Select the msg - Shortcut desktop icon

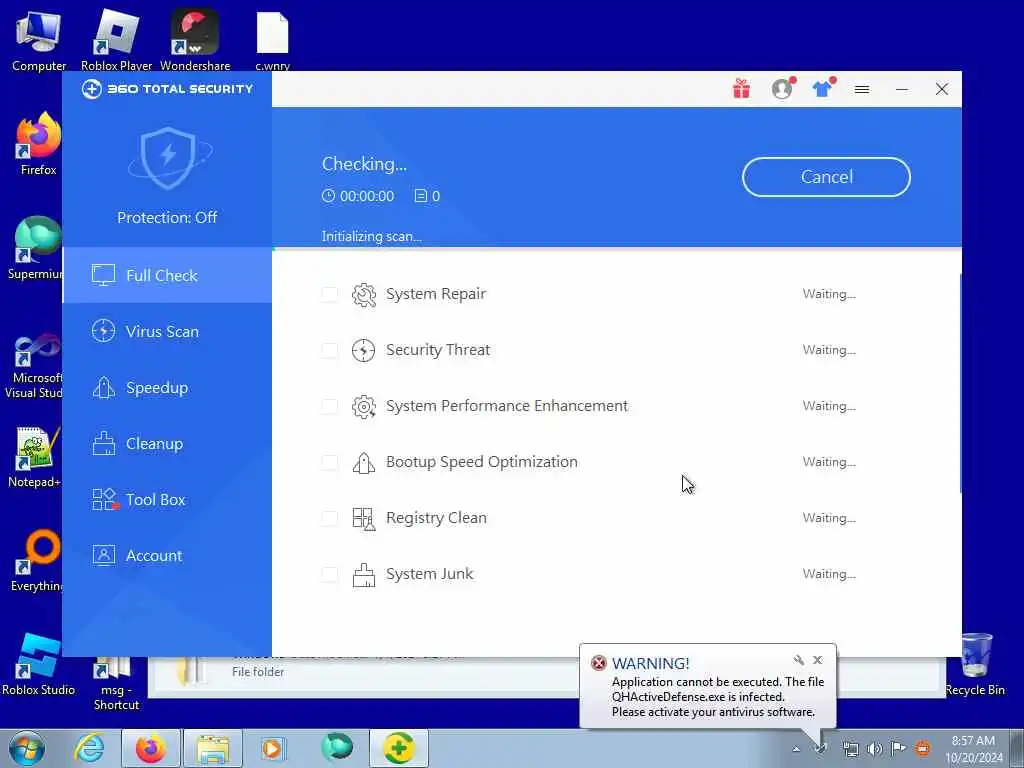click(x=116, y=684)
